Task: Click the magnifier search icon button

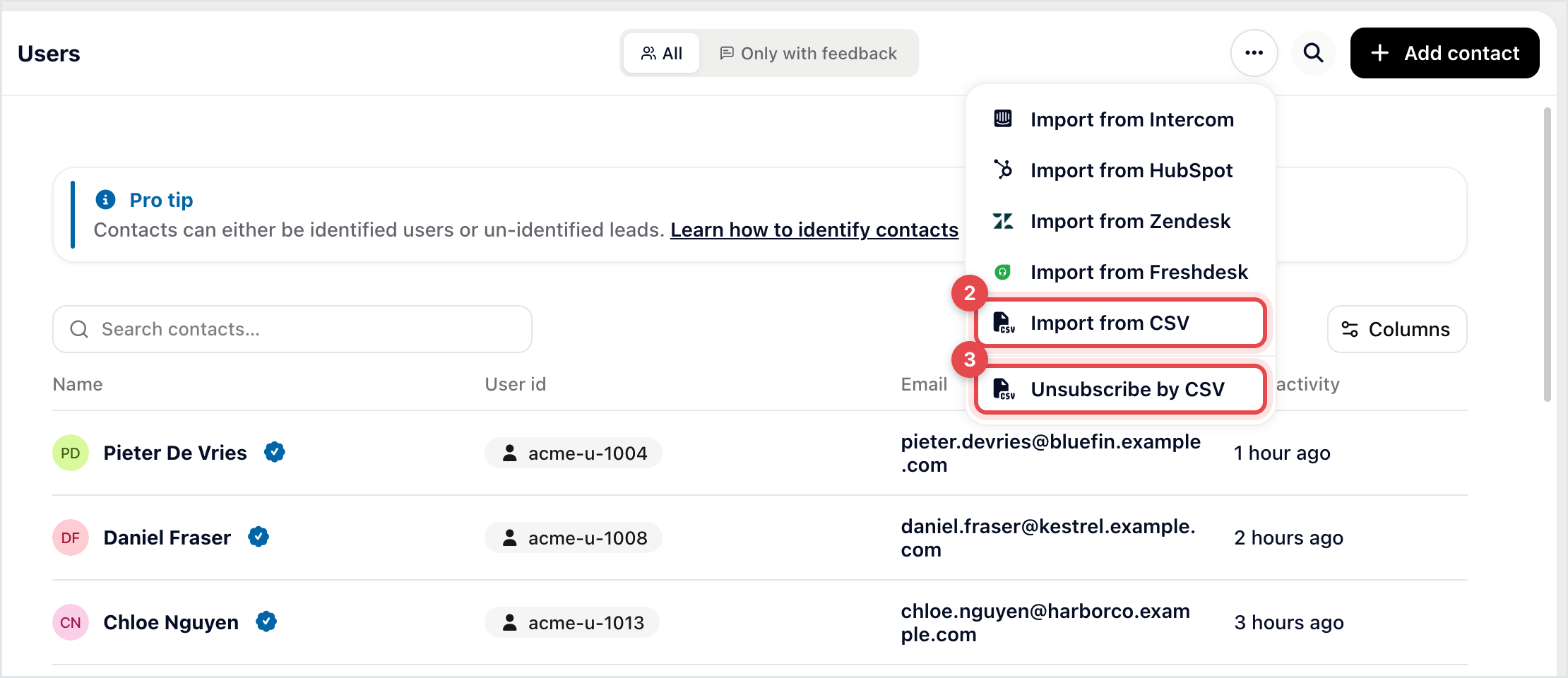Action: [x=1314, y=53]
